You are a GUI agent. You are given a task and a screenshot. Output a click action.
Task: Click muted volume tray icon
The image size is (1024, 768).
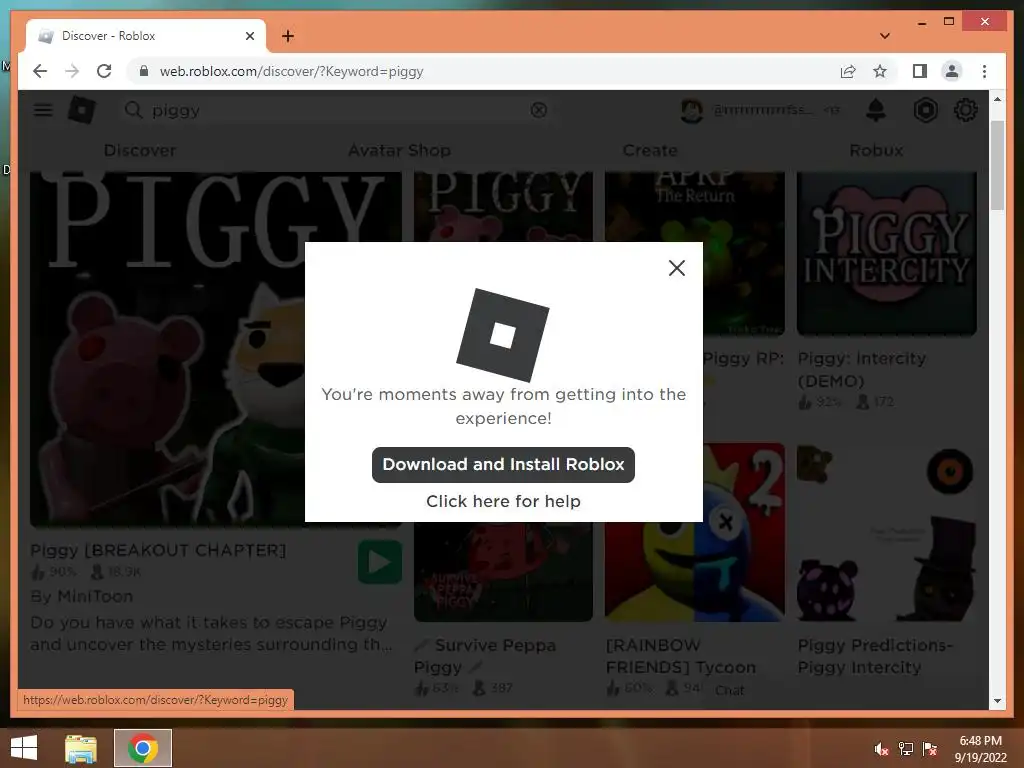tap(881, 749)
